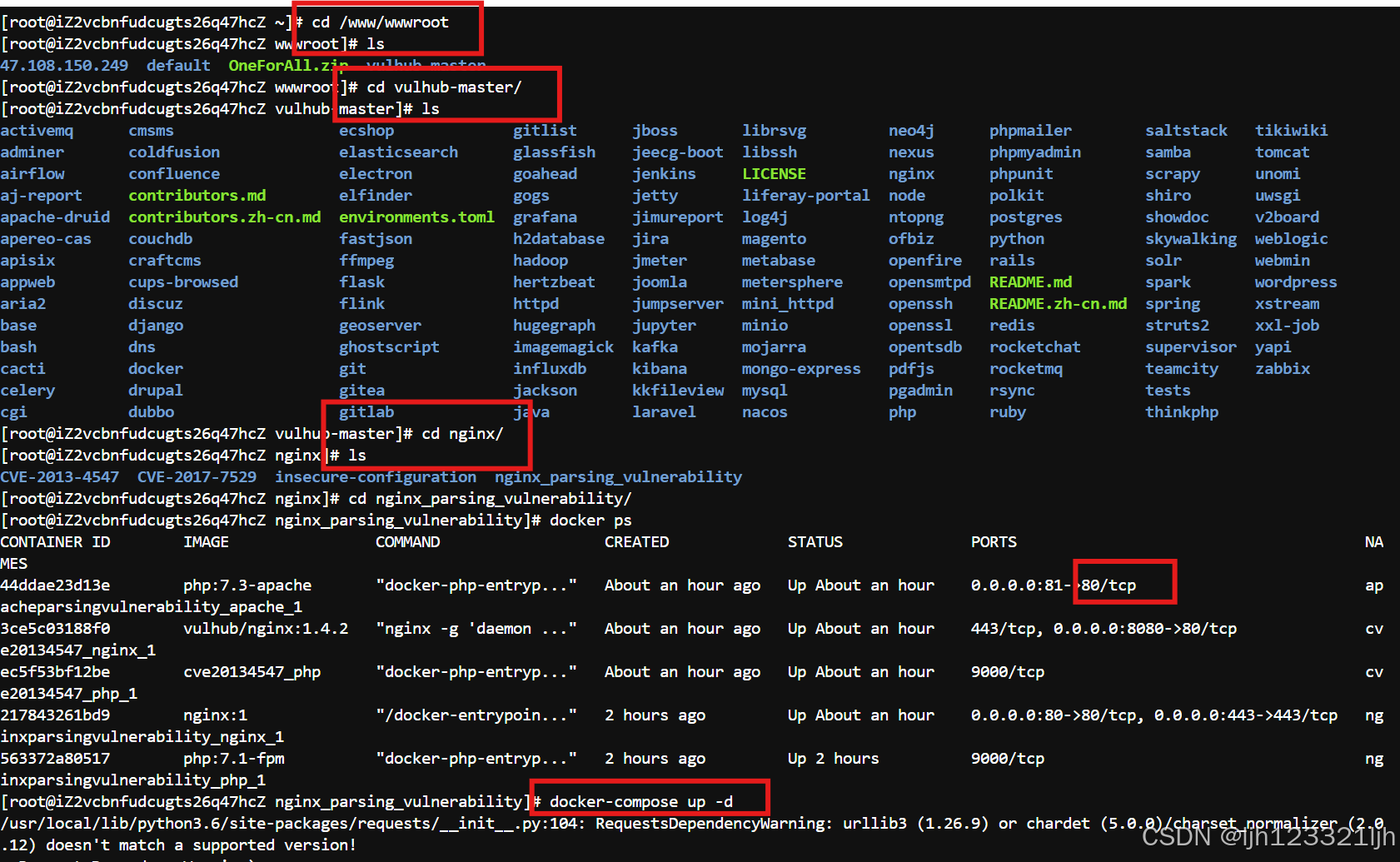Select the 'CREATED' column header
Image resolution: width=1400 pixels, height=862 pixels.
[636, 542]
